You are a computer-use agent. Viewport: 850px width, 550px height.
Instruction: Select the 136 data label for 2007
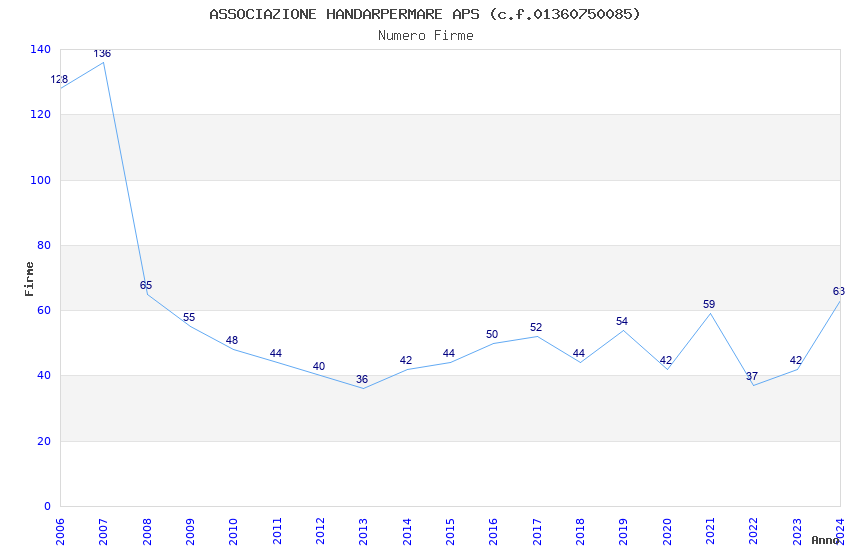(x=102, y=54)
